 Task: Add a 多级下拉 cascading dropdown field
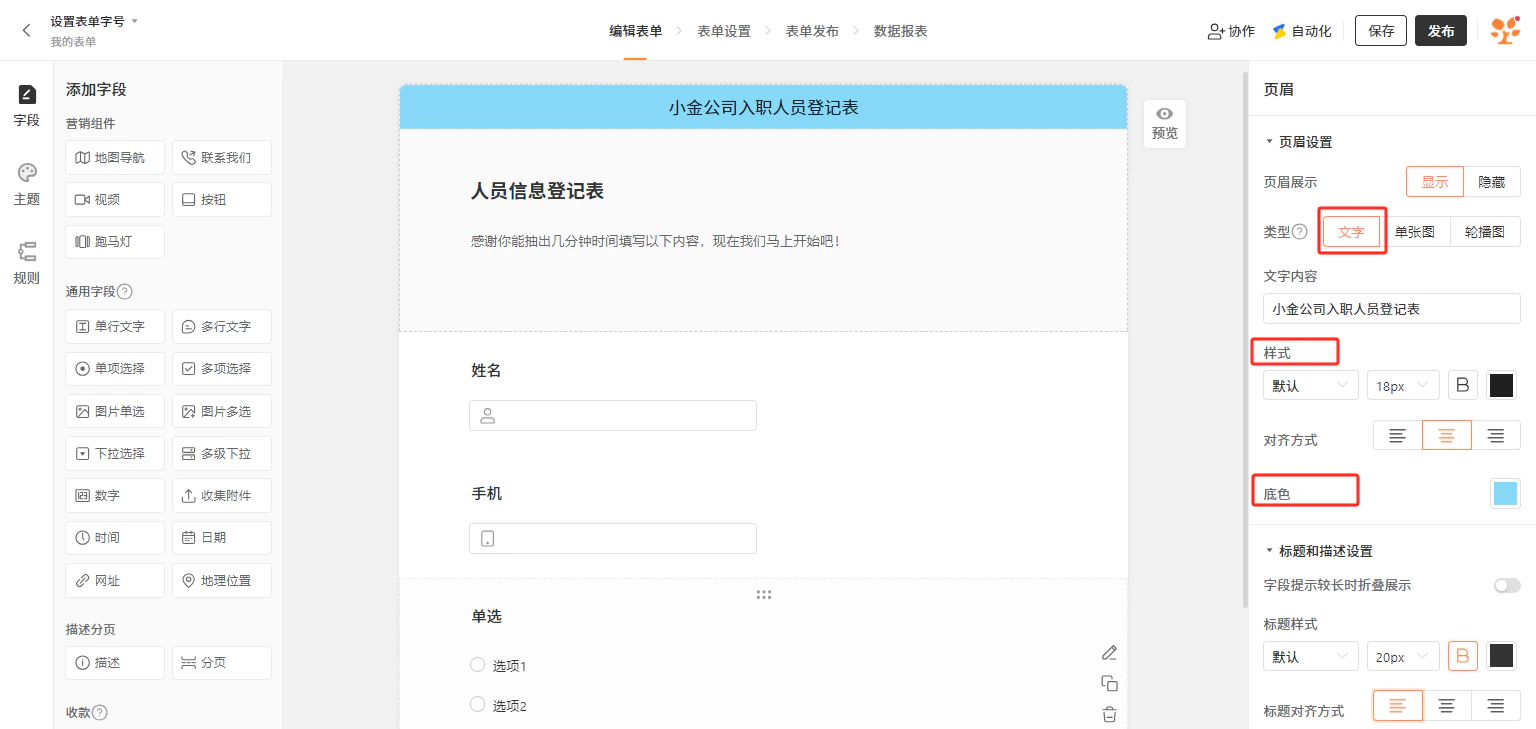click(x=222, y=453)
